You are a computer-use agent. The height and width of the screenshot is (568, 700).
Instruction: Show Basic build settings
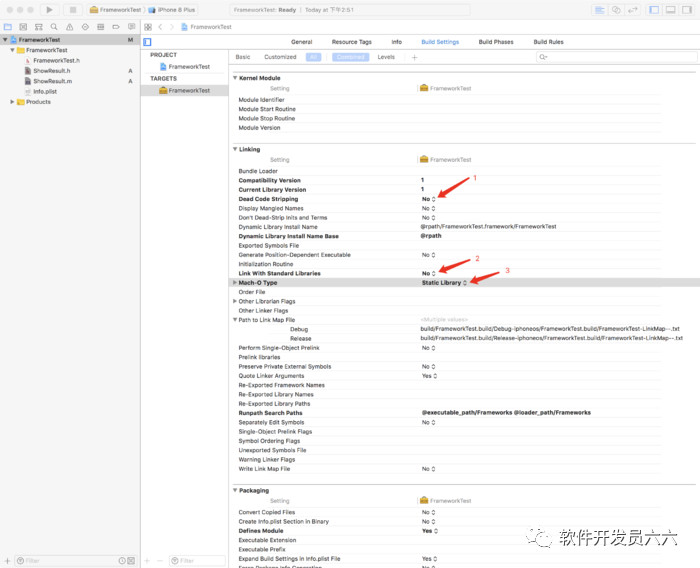pyautogui.click(x=243, y=57)
